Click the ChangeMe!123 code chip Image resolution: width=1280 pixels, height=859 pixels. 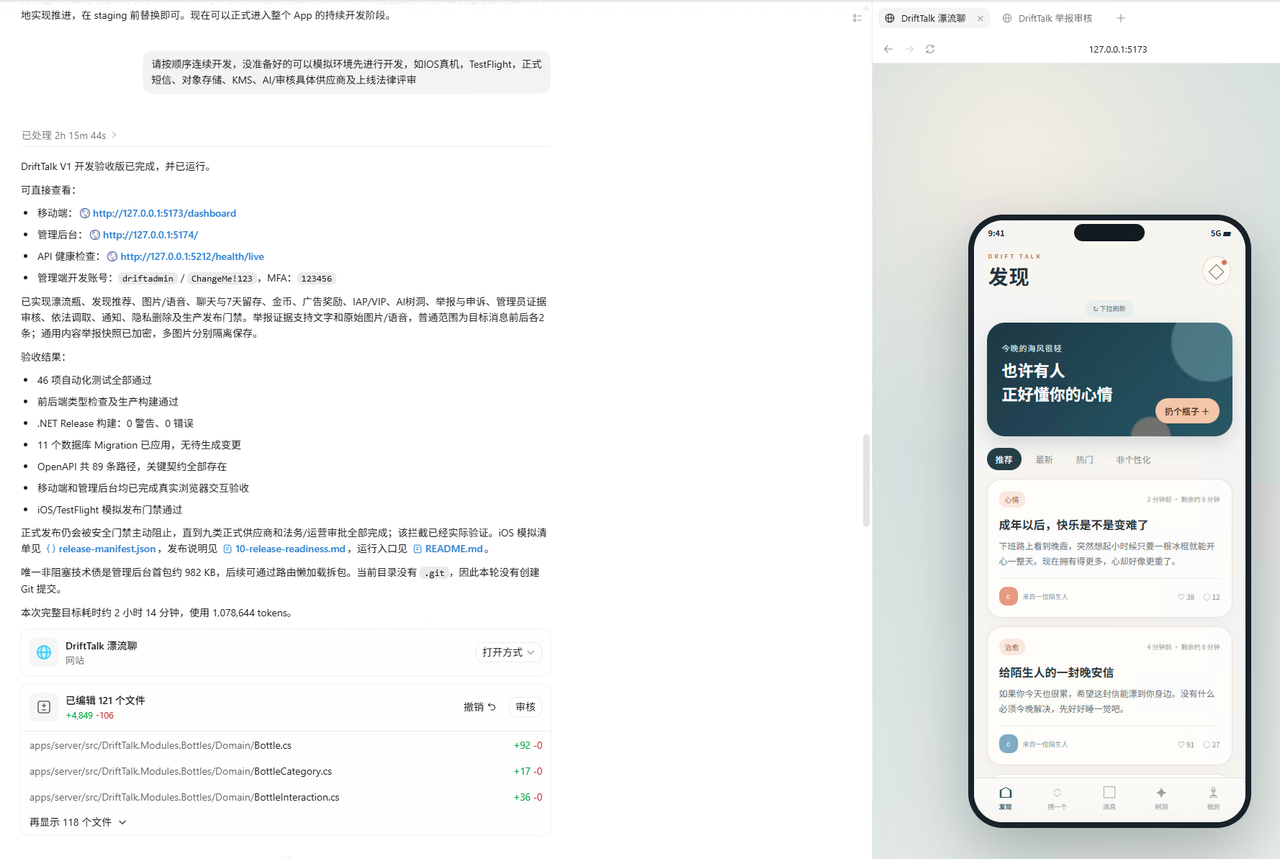(223, 278)
